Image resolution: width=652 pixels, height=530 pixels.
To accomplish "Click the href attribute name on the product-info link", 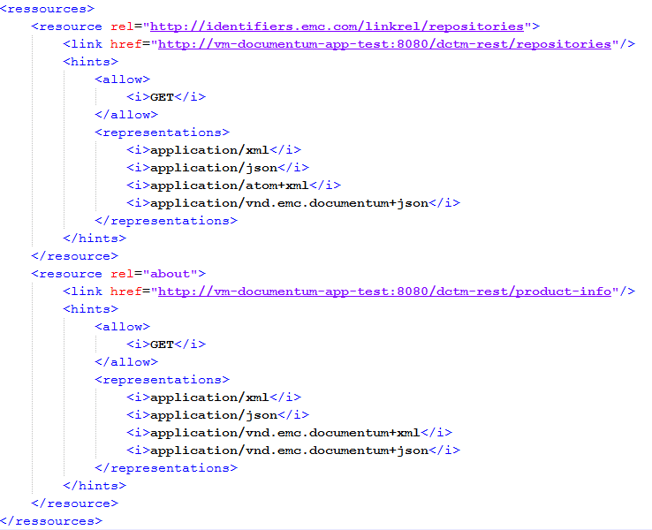I will [126, 291].
